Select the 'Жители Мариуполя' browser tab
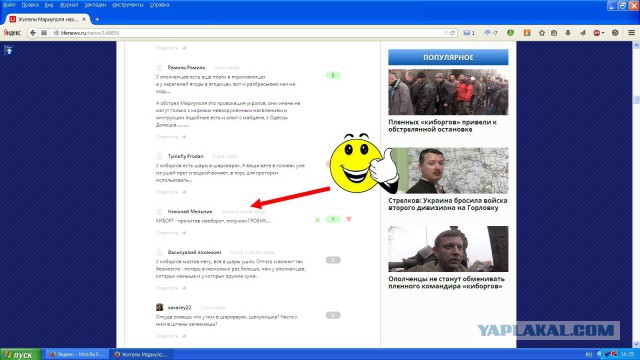Screen dimensions: 640x360 pyautogui.click(x=48, y=19)
